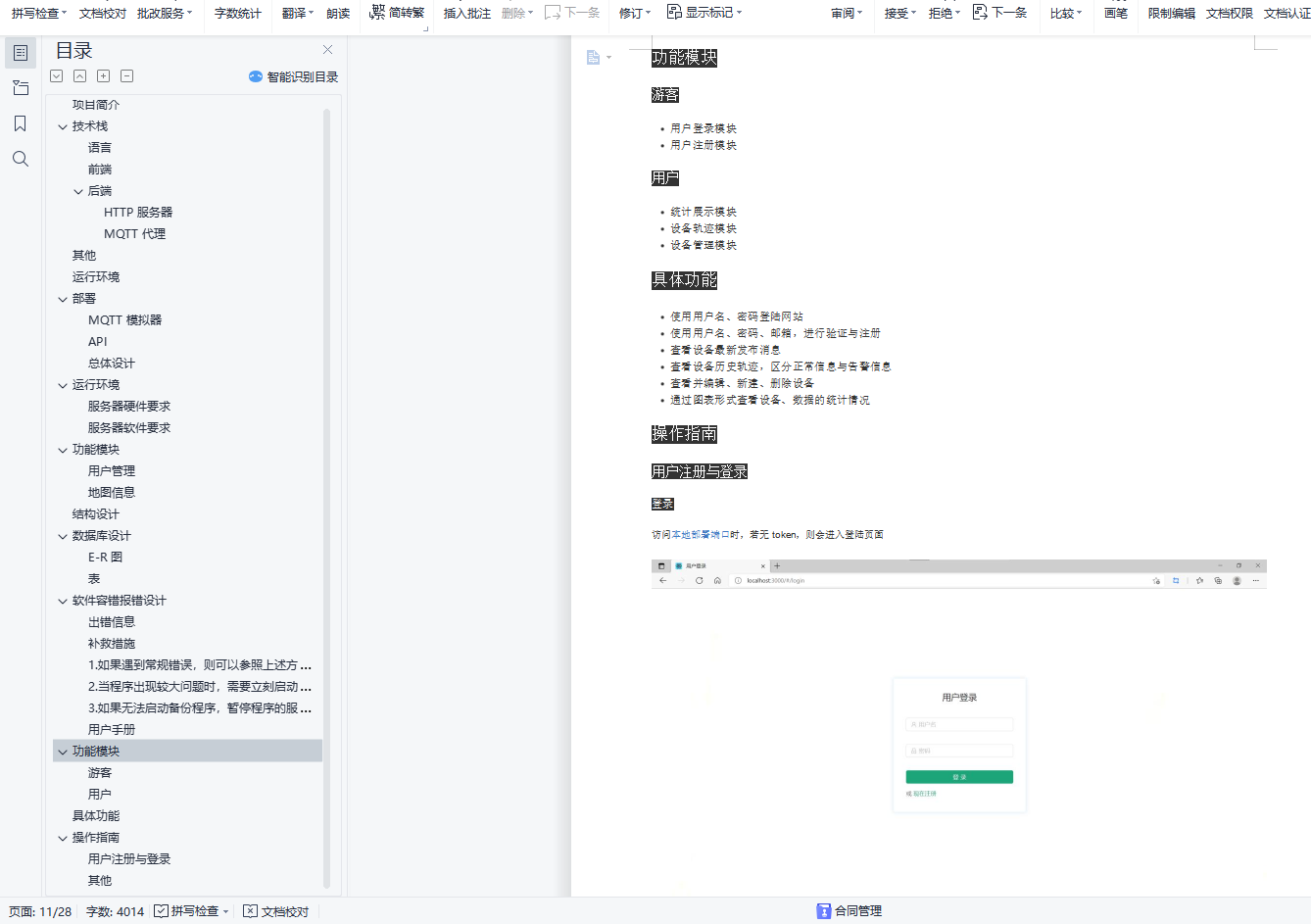
Task: Open the 接受 accept changes dropdown
Action: 900,14
